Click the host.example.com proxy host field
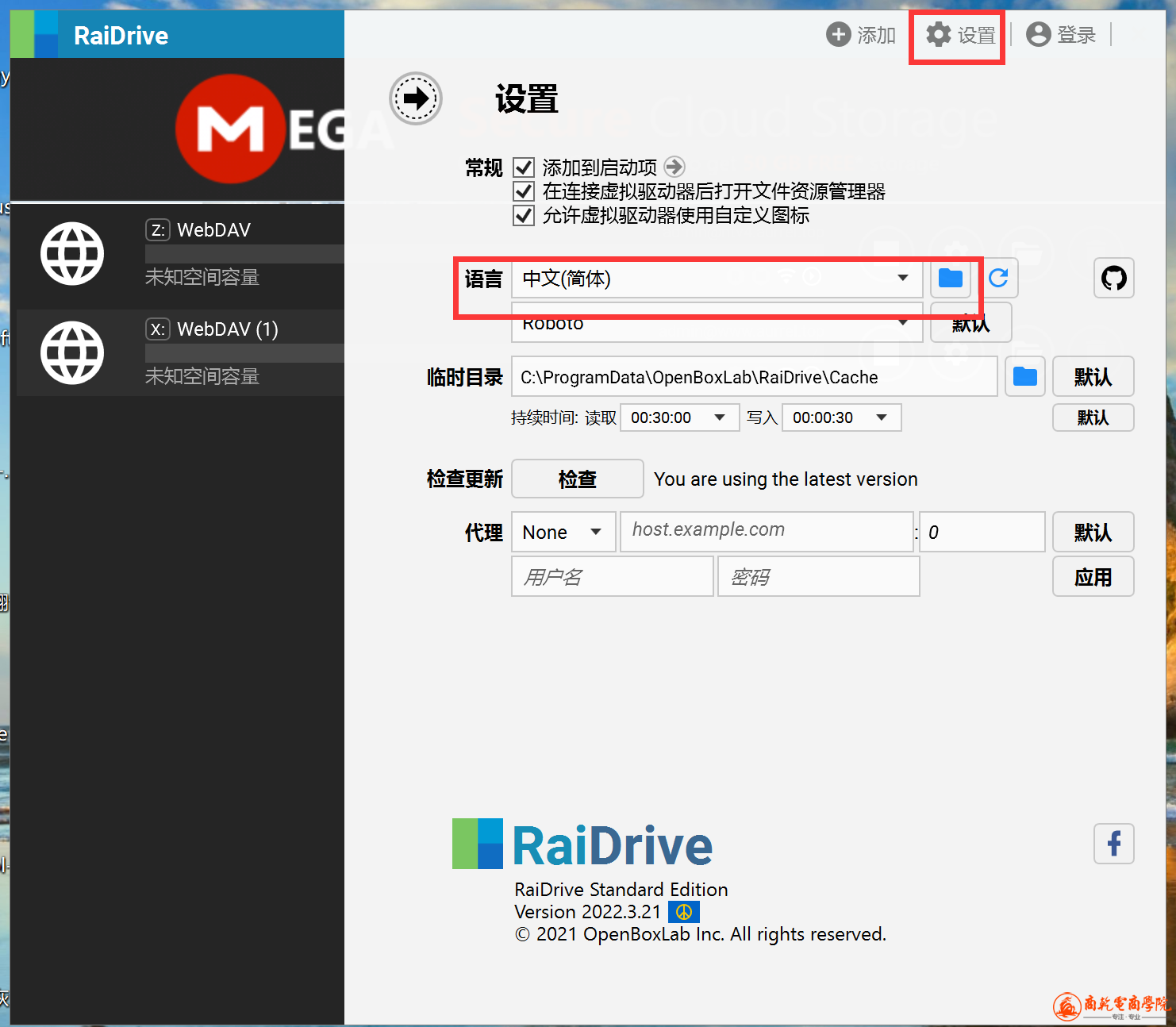 point(767,531)
